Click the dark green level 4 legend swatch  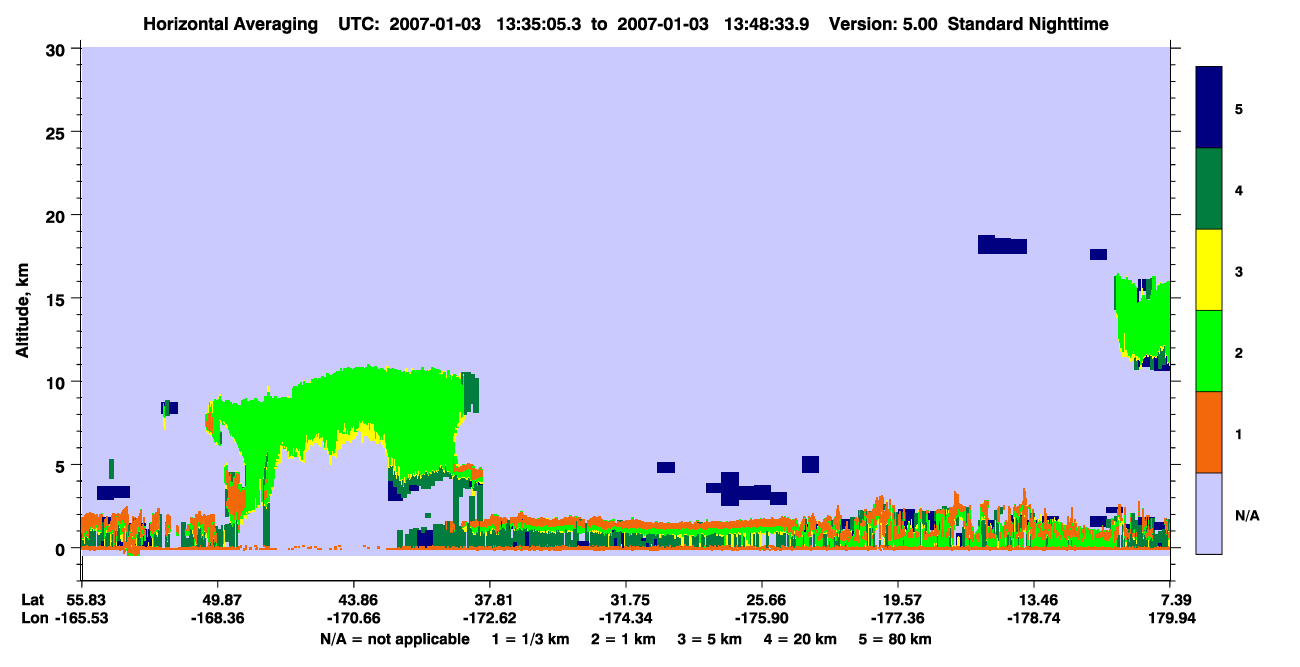point(1209,189)
